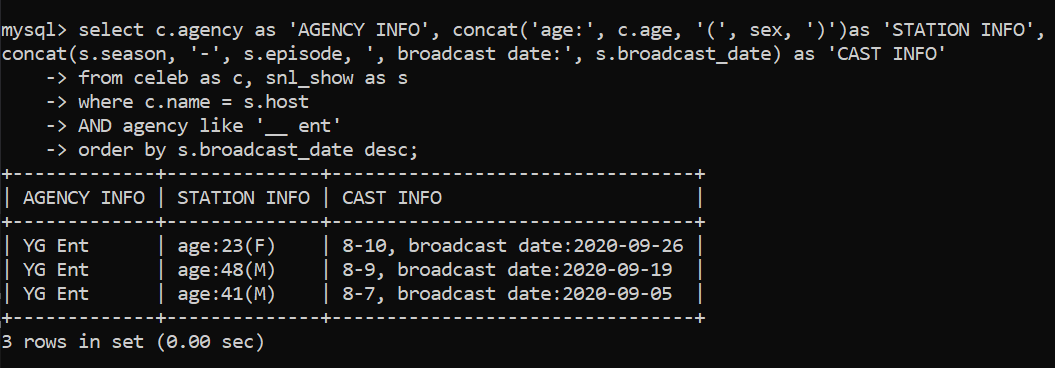Click the 8-7 broadcast date 2020-09-05 cell
Viewport: 1055px width, 368px height.
coord(507,295)
